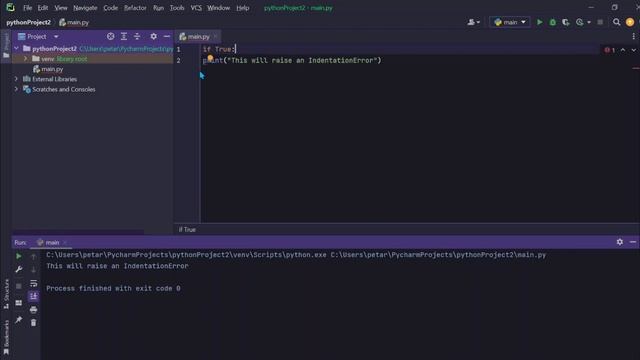
Task: Open Project panel settings gear
Action: click(x=153, y=36)
